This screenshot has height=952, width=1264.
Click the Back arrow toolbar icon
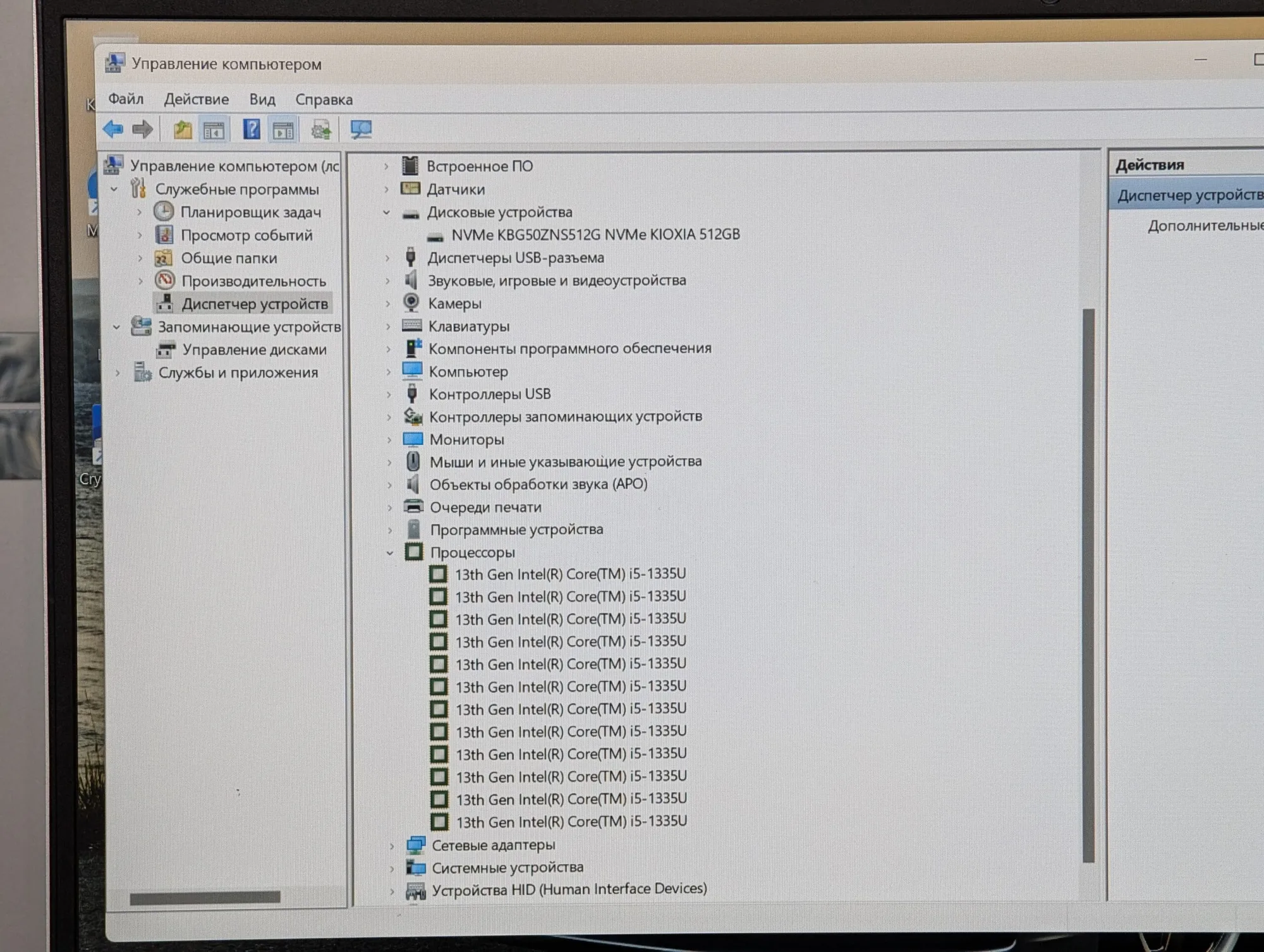tap(113, 130)
